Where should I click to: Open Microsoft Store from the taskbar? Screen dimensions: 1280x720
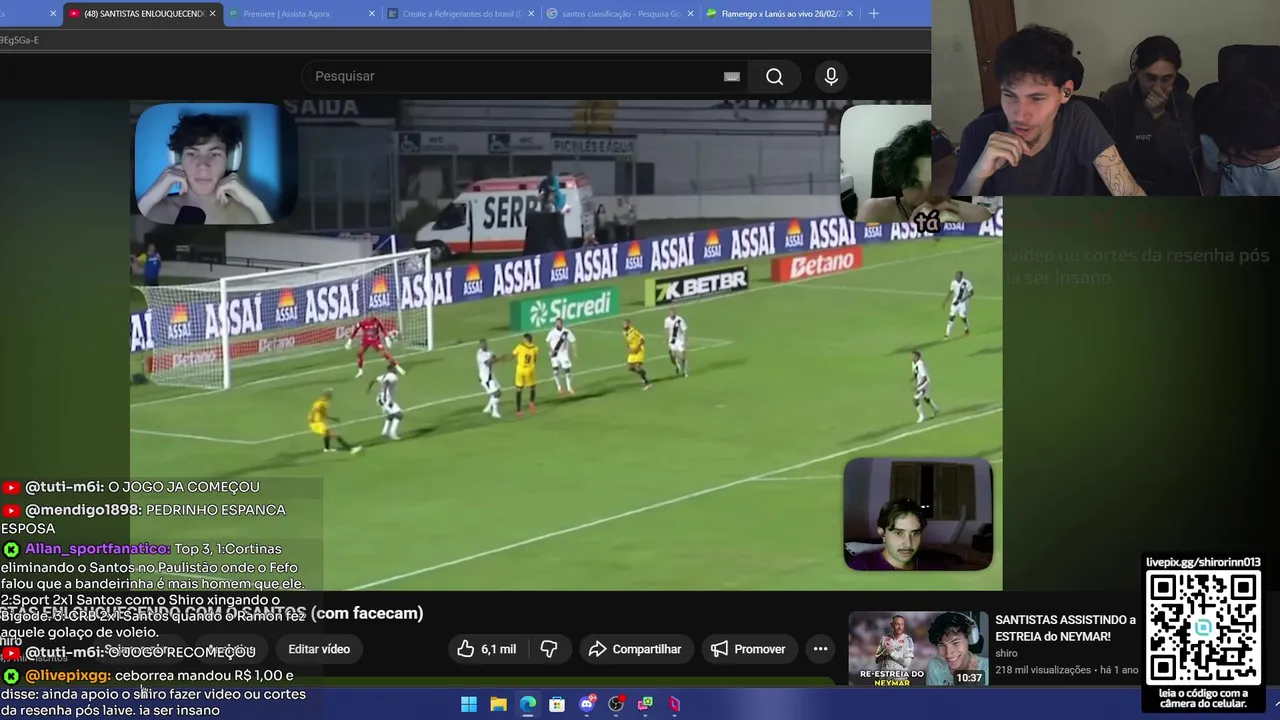[557, 704]
